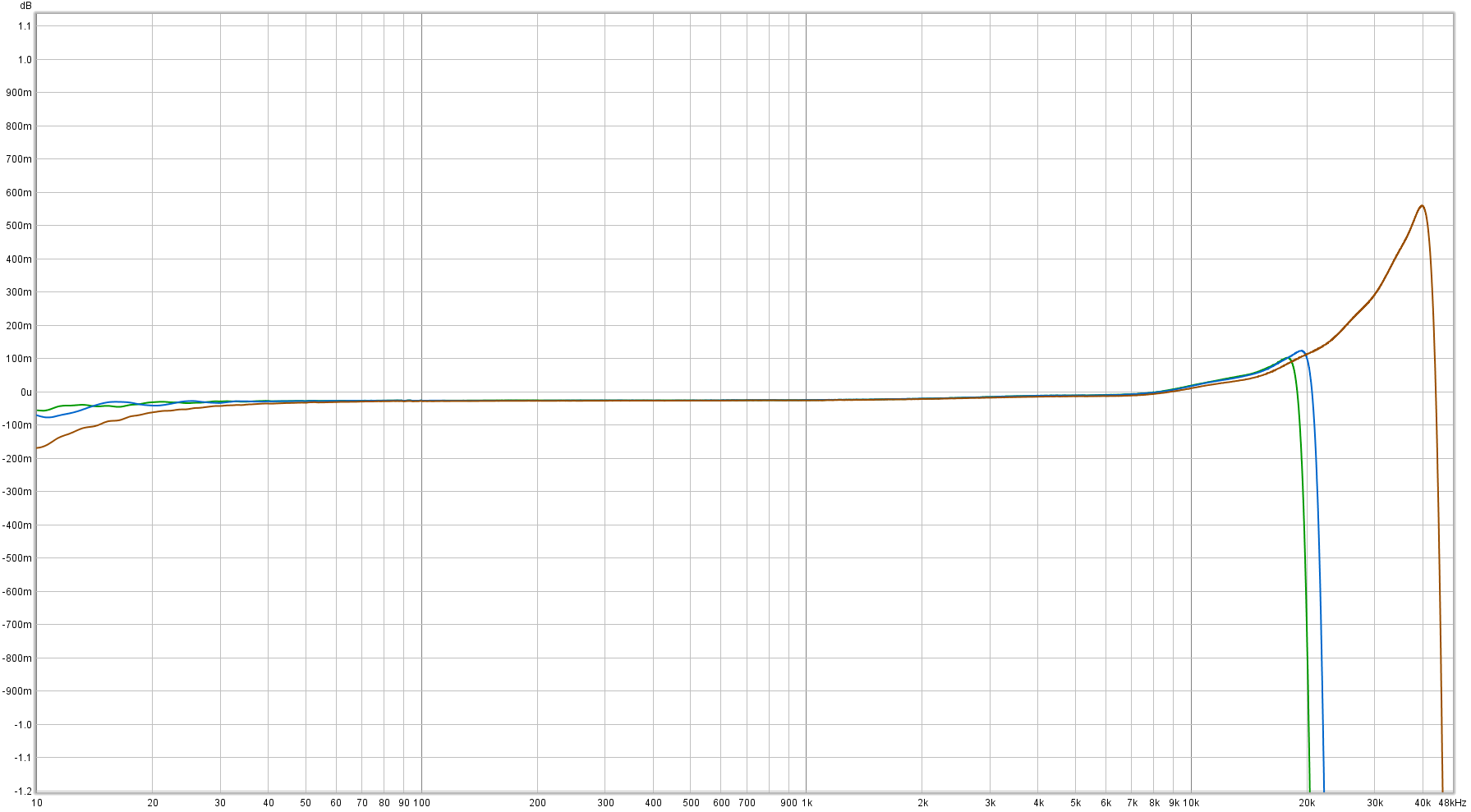Select the positive 1.0 vertical axis label
The width and height of the screenshot is (1471, 812).
pyautogui.click(x=25, y=60)
